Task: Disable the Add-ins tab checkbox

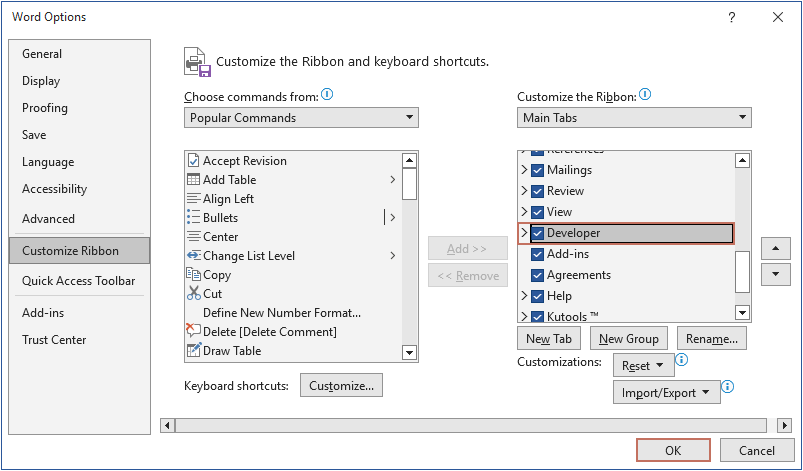Action: click(x=538, y=254)
